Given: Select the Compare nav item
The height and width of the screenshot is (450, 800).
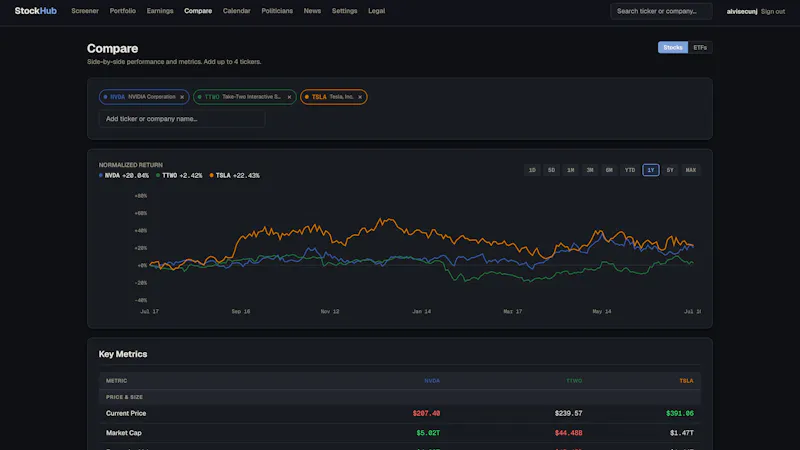Looking at the screenshot, I should (198, 11).
